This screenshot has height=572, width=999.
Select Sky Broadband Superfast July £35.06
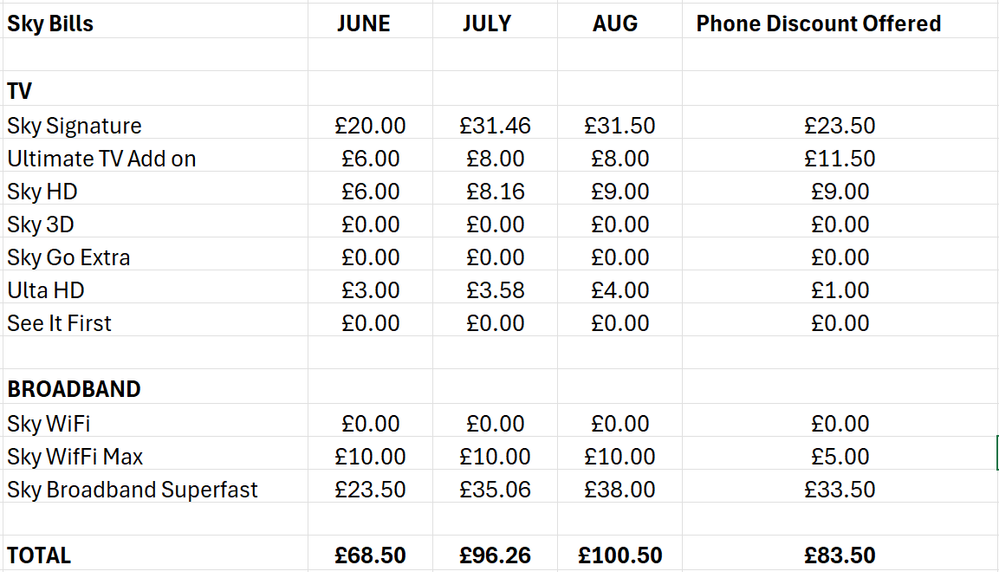tap(495, 490)
